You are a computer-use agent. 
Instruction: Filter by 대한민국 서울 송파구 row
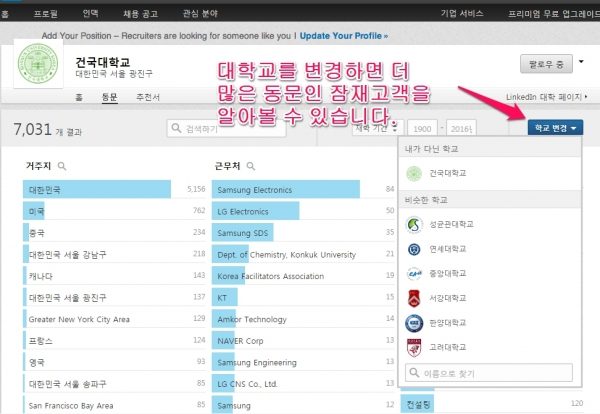pos(114,384)
